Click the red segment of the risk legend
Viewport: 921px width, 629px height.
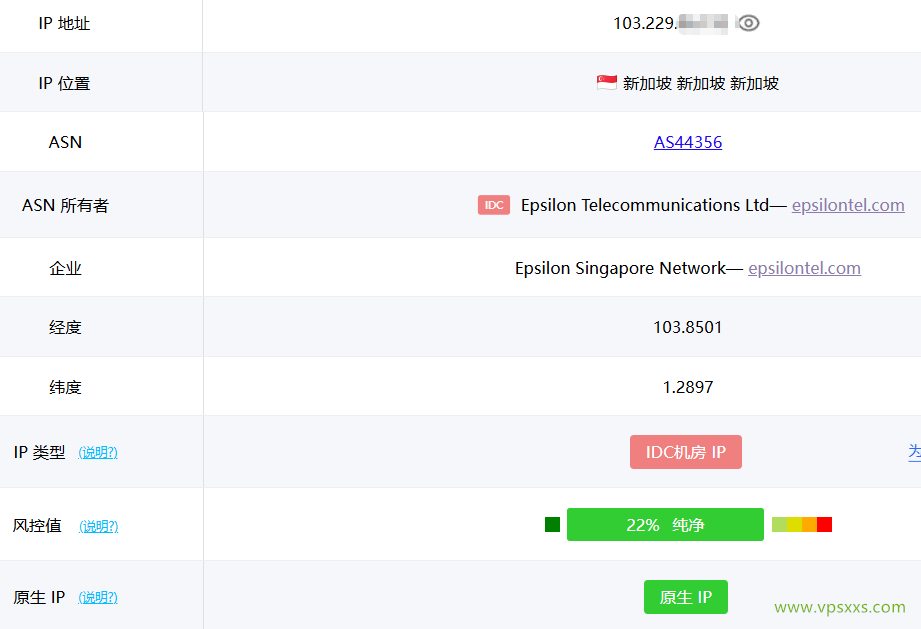coord(823,524)
